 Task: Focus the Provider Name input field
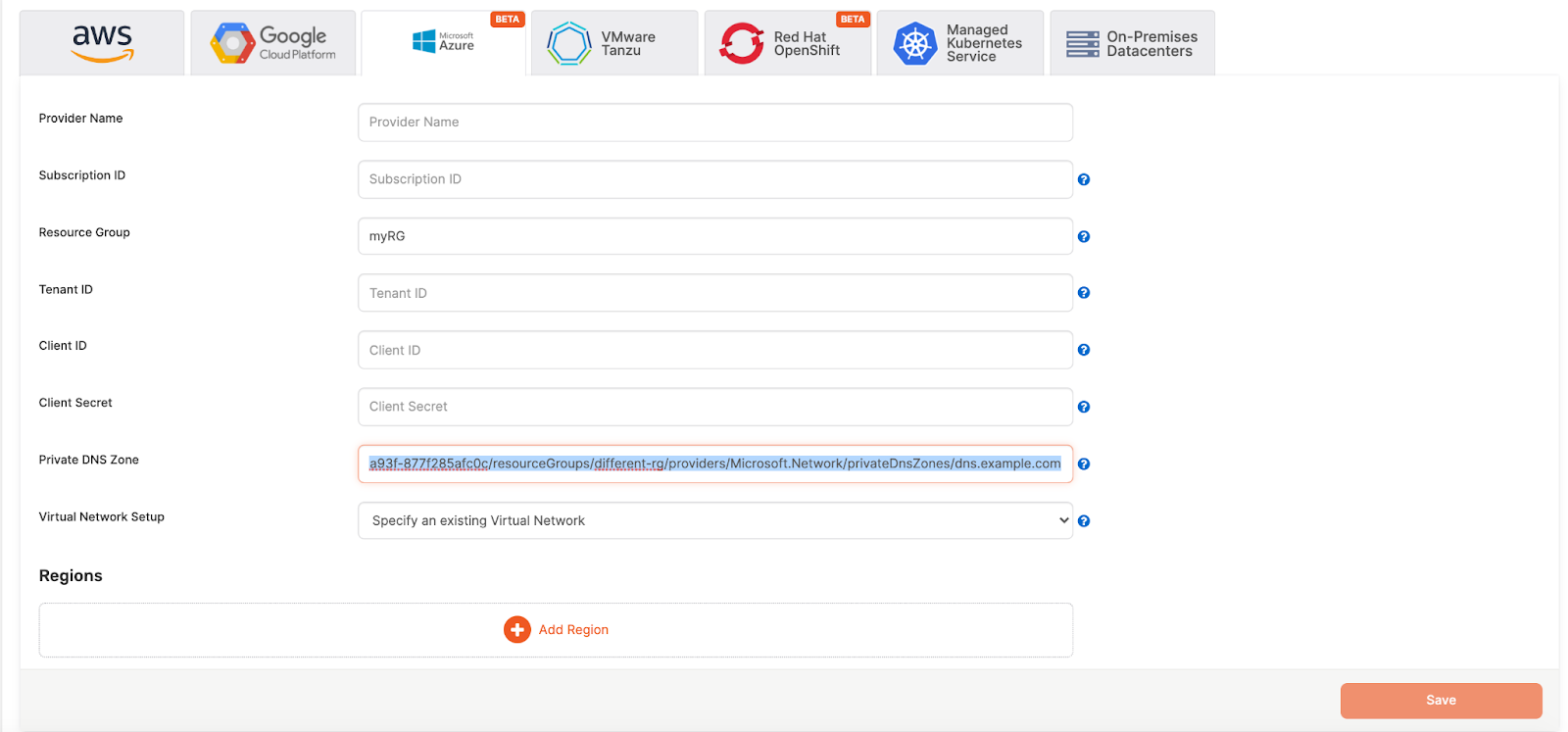click(x=715, y=122)
